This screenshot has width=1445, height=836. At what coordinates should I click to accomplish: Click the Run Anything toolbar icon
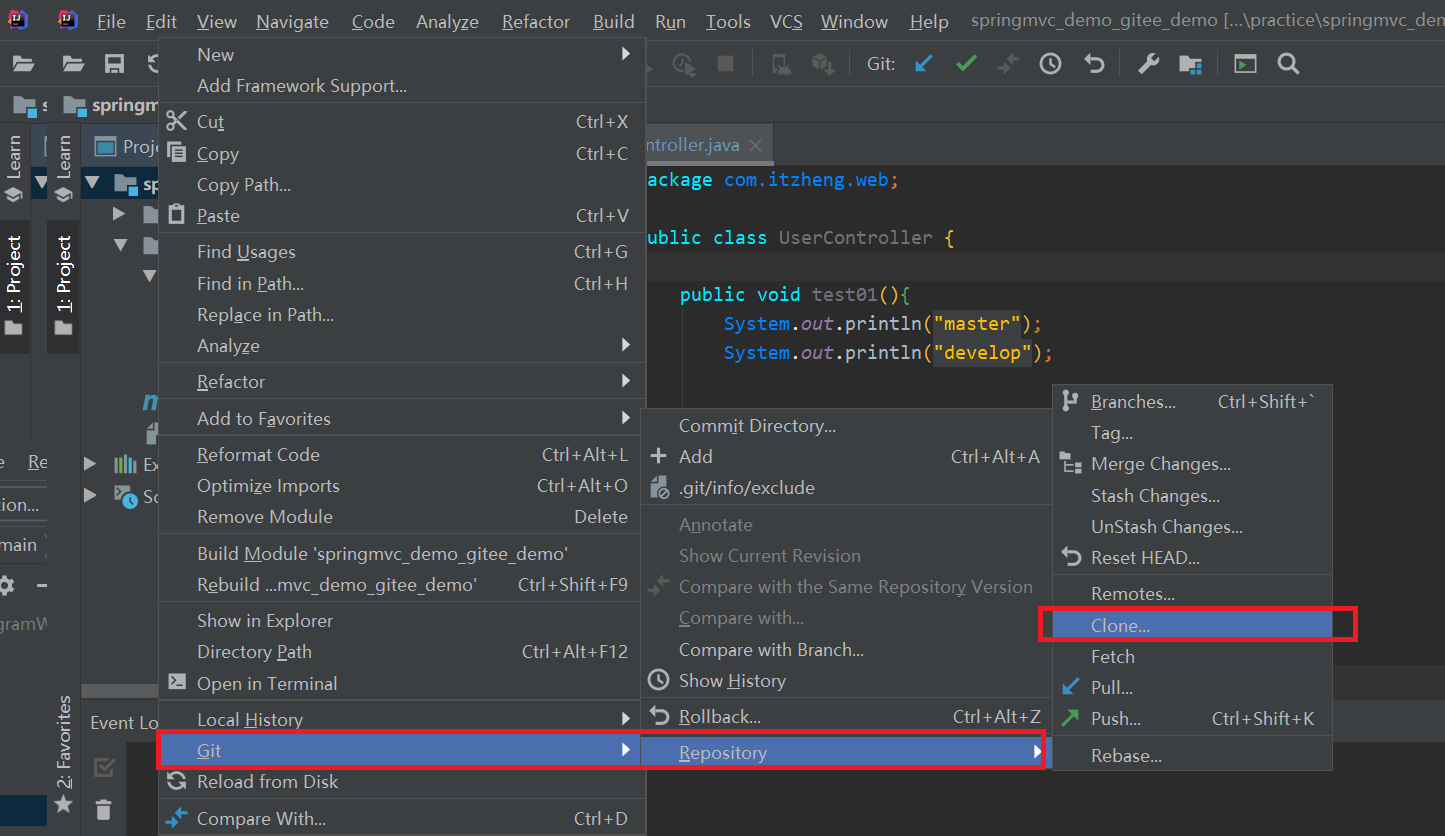[1245, 64]
